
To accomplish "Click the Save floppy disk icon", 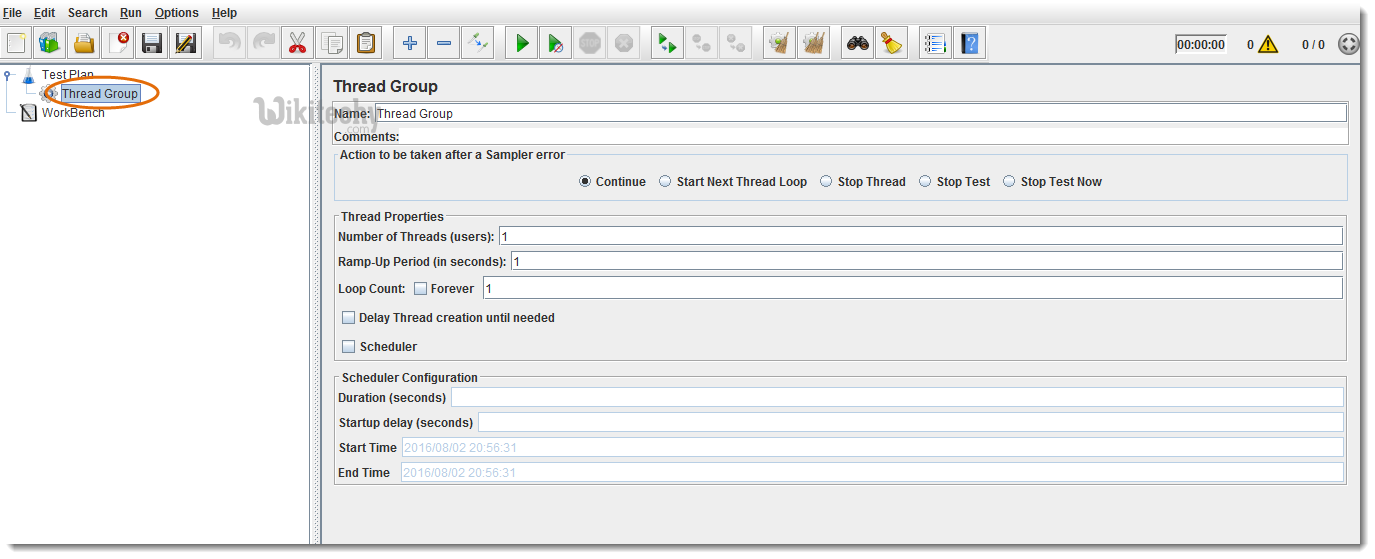I will point(152,43).
